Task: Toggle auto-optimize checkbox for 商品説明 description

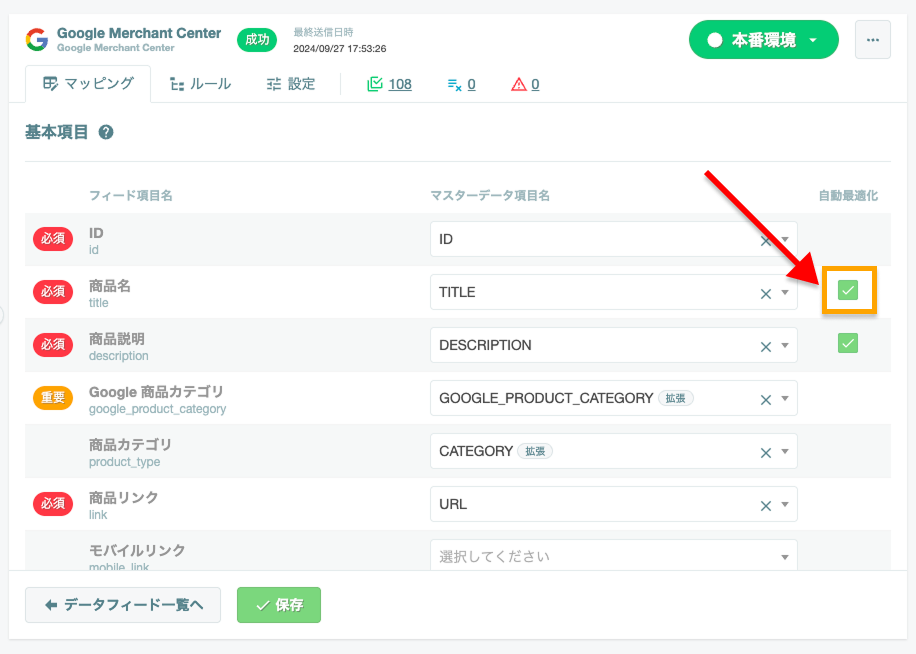Action: 848,343
